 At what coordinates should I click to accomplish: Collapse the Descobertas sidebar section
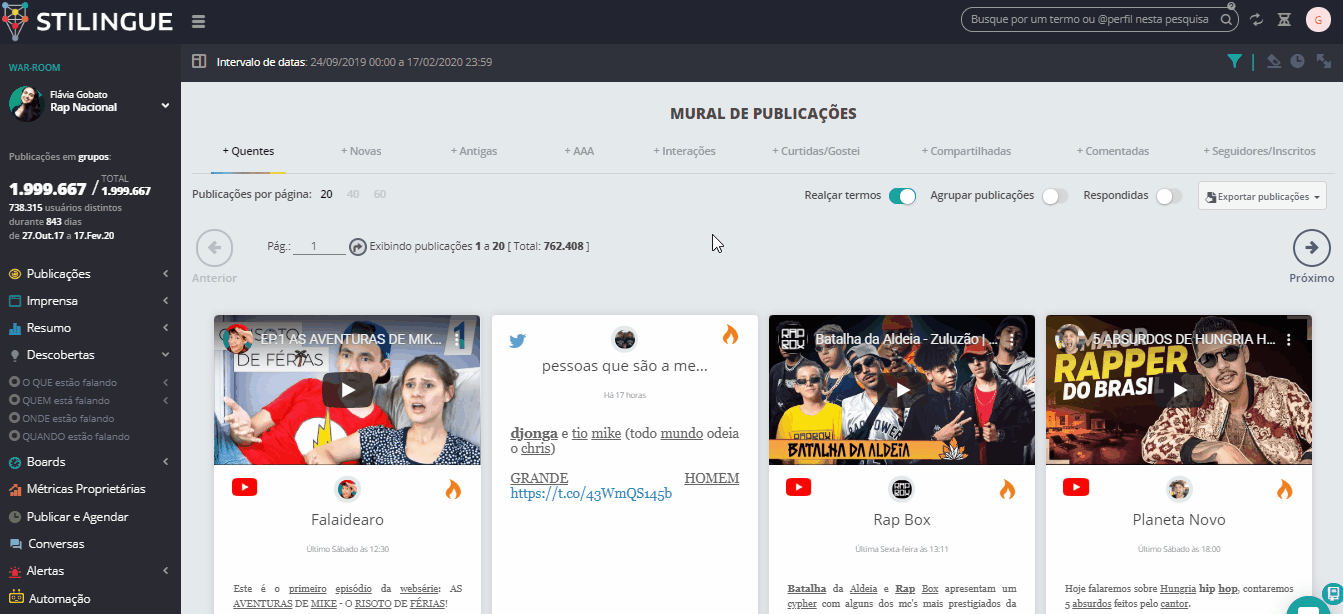(90, 354)
